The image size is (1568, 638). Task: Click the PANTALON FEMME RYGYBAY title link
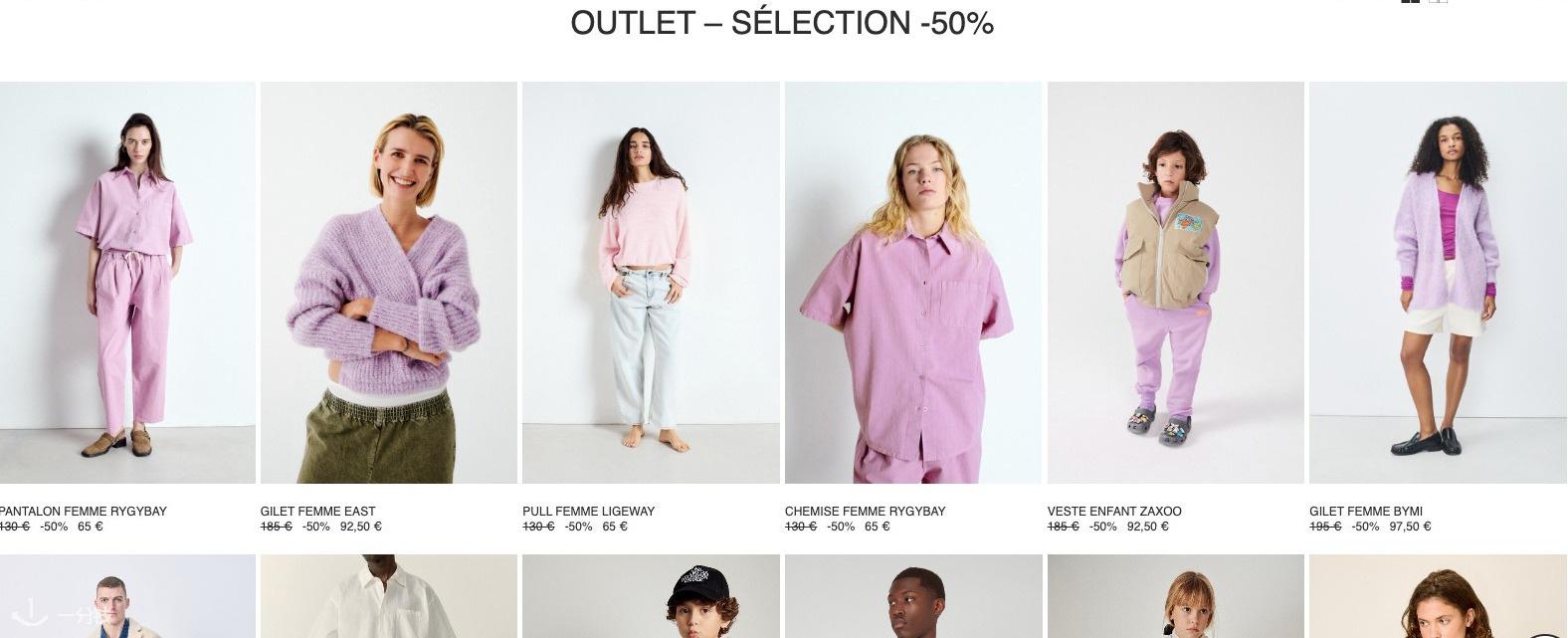point(83,512)
